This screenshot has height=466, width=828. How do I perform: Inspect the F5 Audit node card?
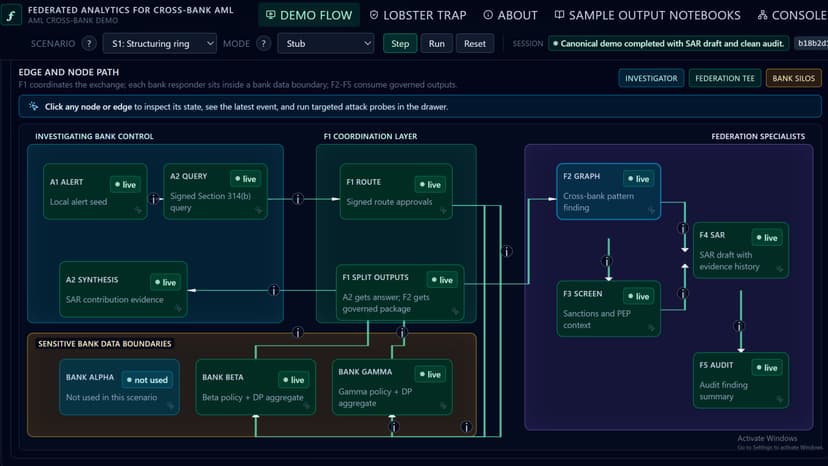click(x=741, y=380)
